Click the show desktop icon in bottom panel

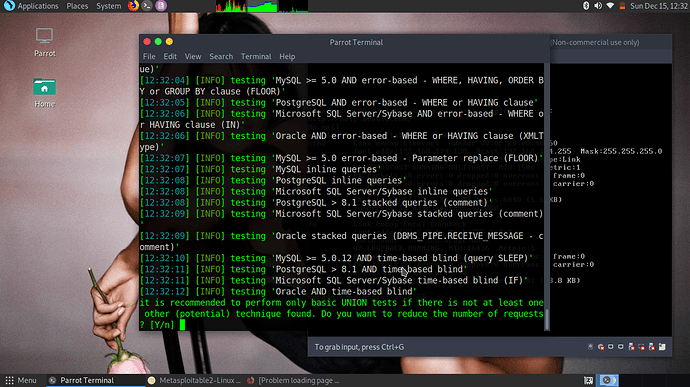588,380
